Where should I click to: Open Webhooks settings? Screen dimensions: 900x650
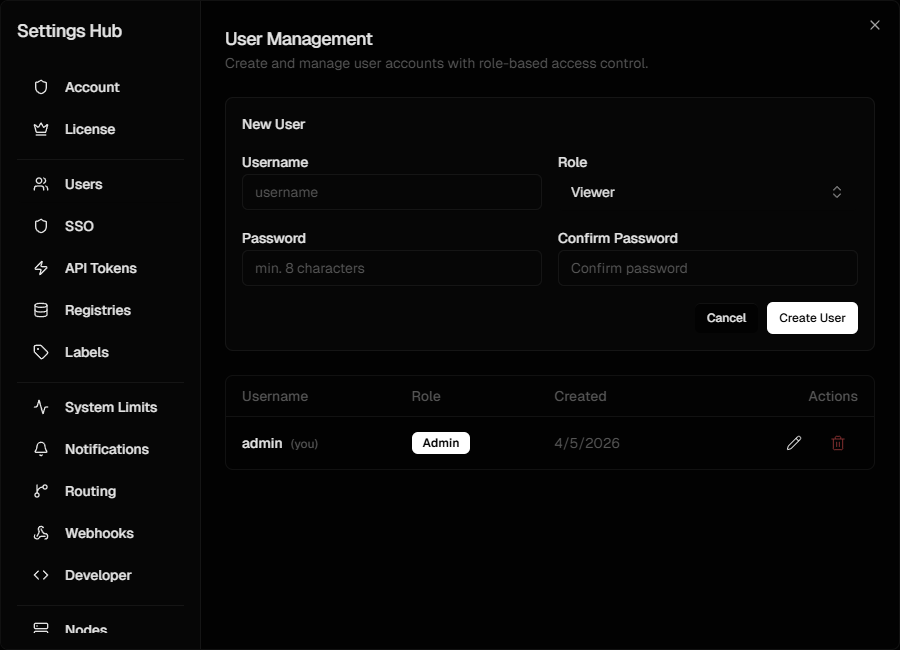[100, 533]
